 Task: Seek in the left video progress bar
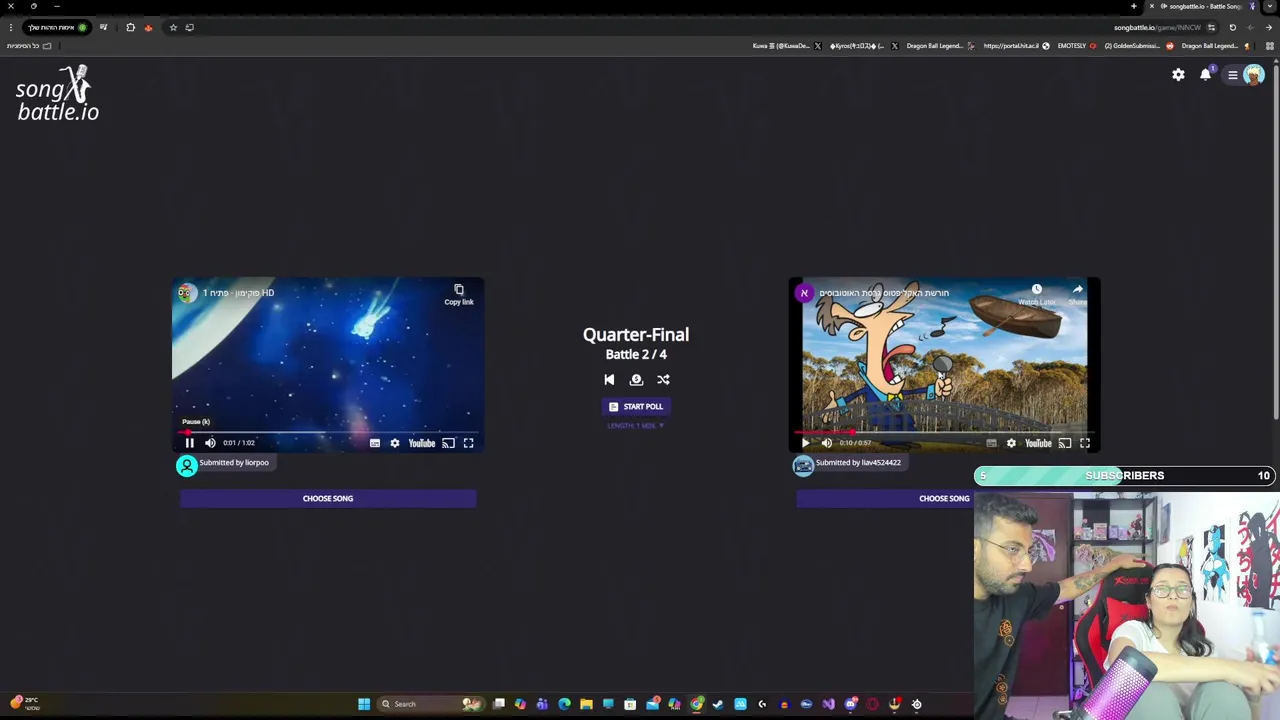click(x=328, y=433)
